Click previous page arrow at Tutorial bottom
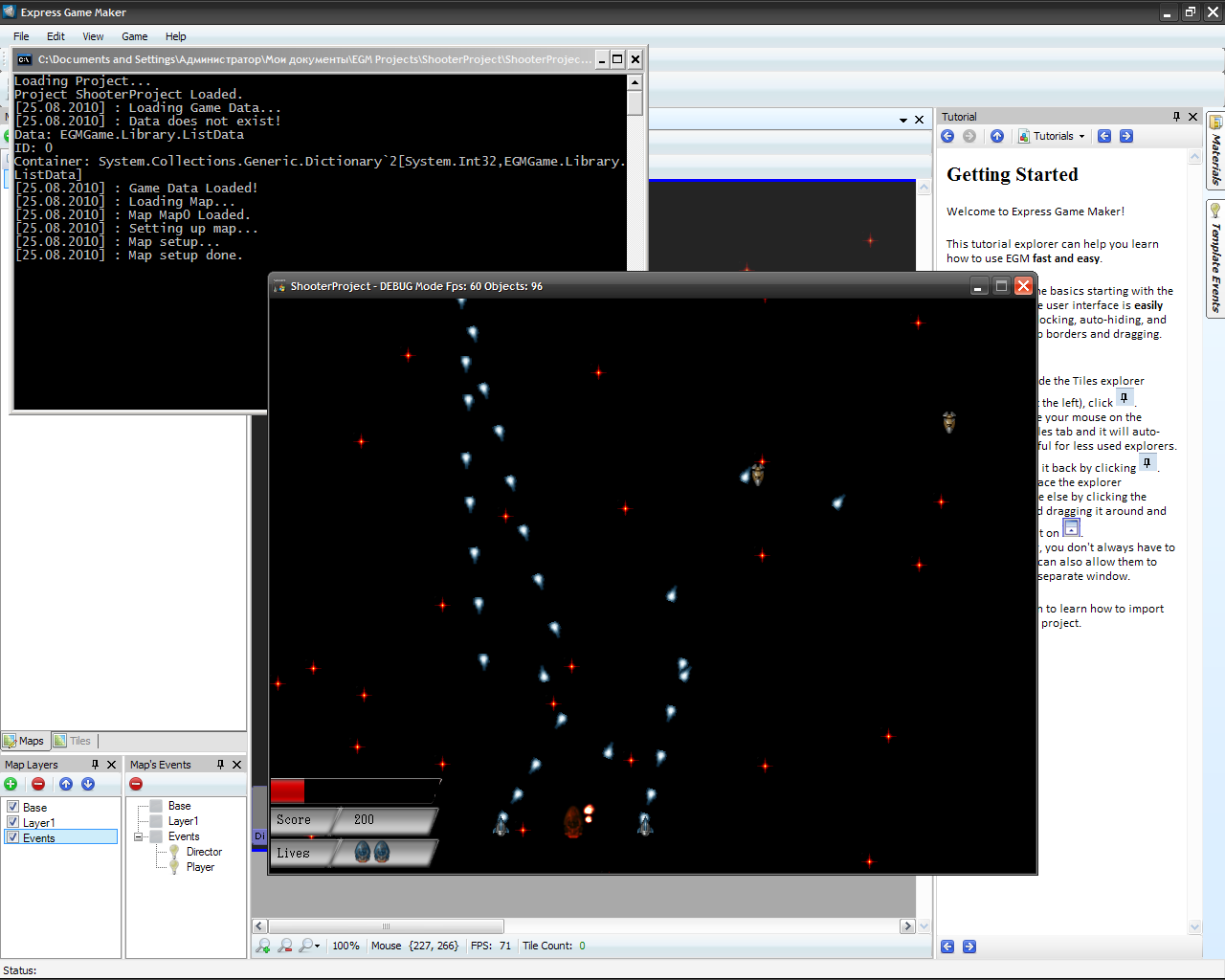Image resolution: width=1225 pixels, height=980 pixels. point(947,947)
